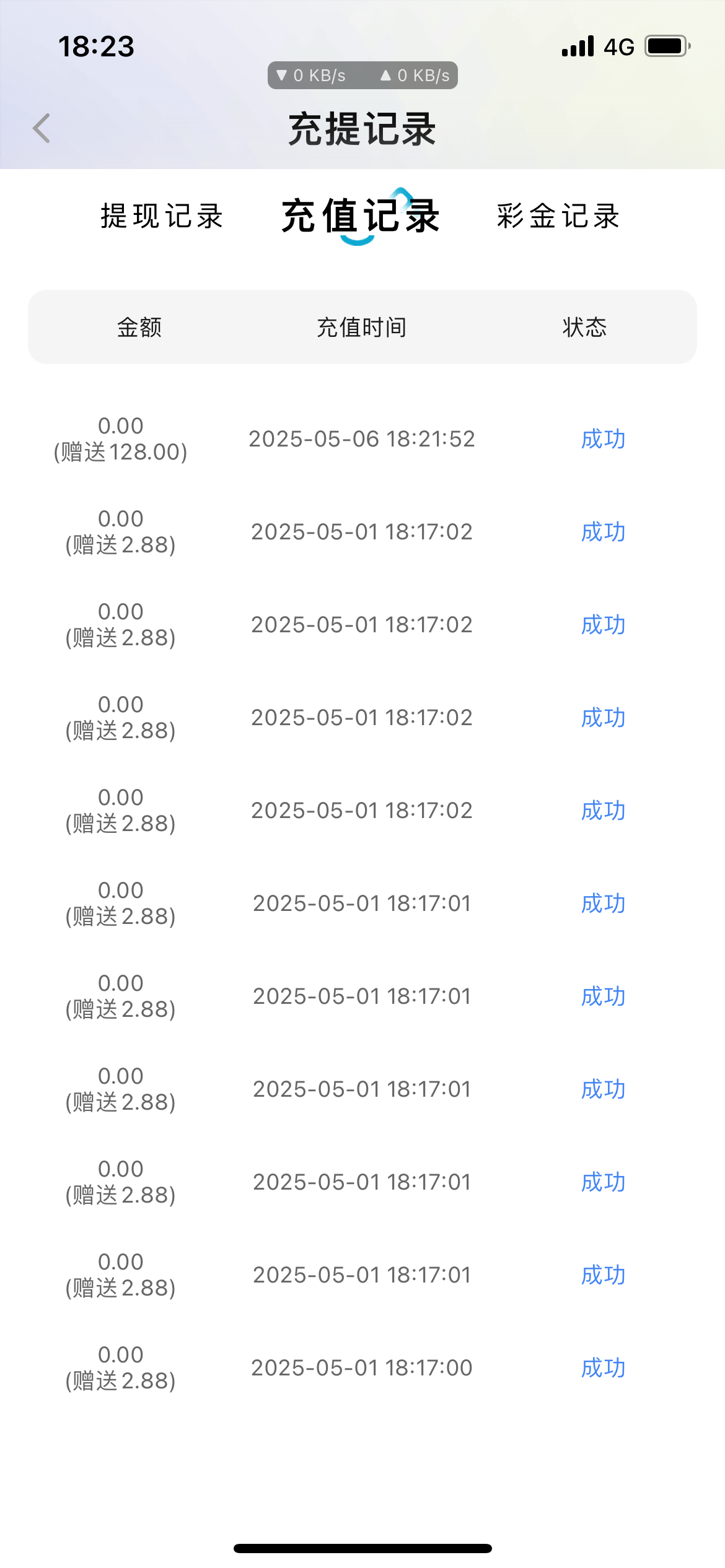Tap the 充值时间 column header
725x1568 pixels.
click(x=362, y=327)
